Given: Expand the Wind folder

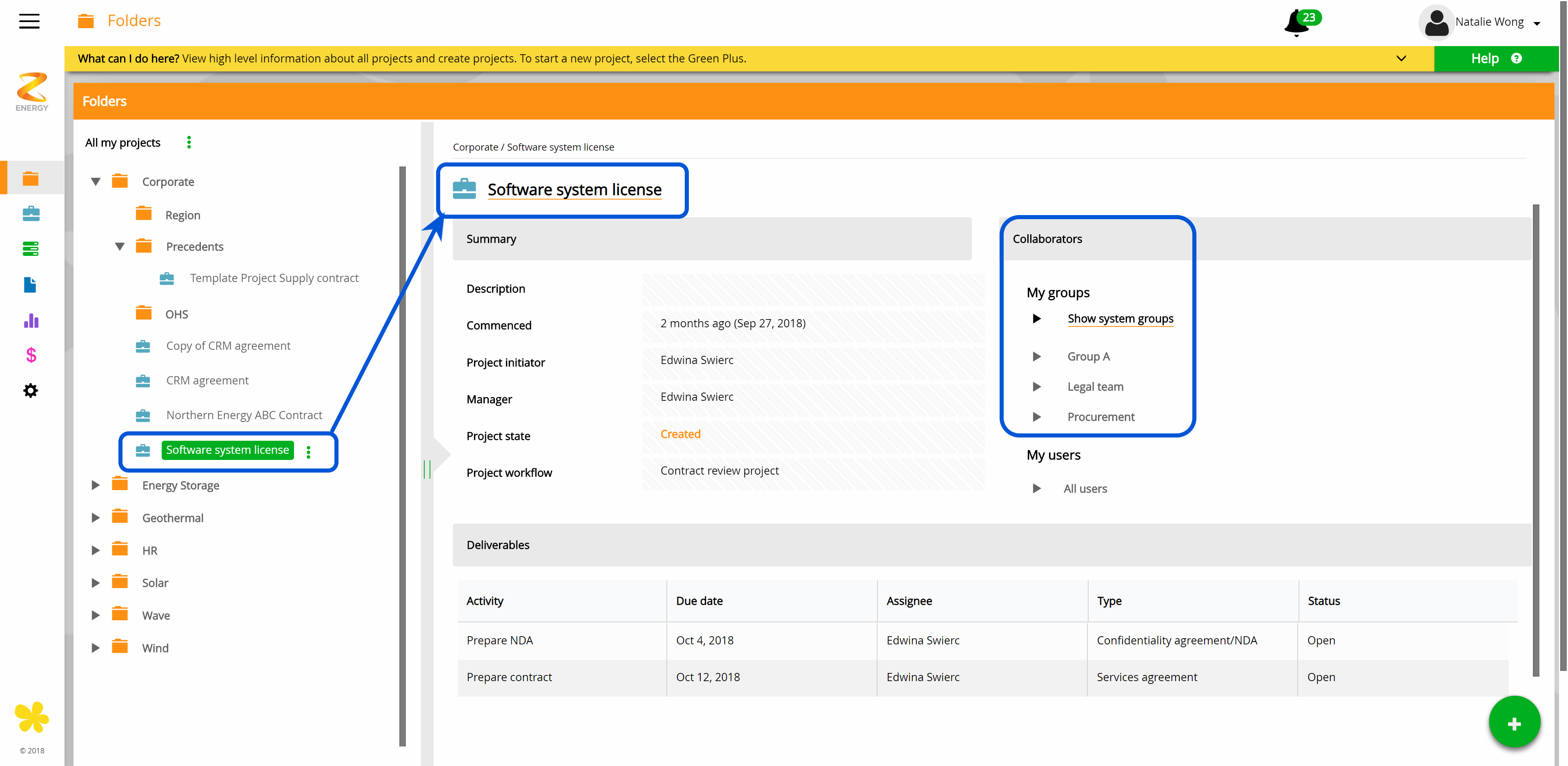Looking at the screenshot, I should point(96,648).
